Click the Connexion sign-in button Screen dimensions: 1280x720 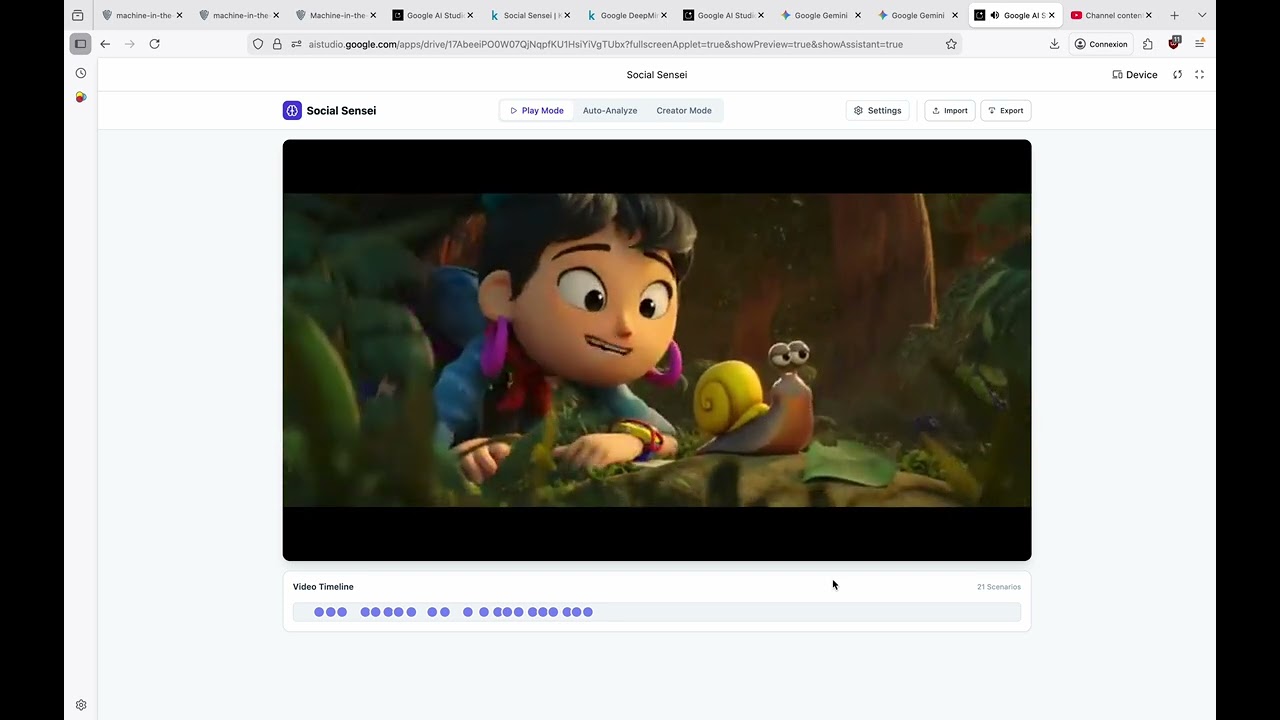[1100, 44]
